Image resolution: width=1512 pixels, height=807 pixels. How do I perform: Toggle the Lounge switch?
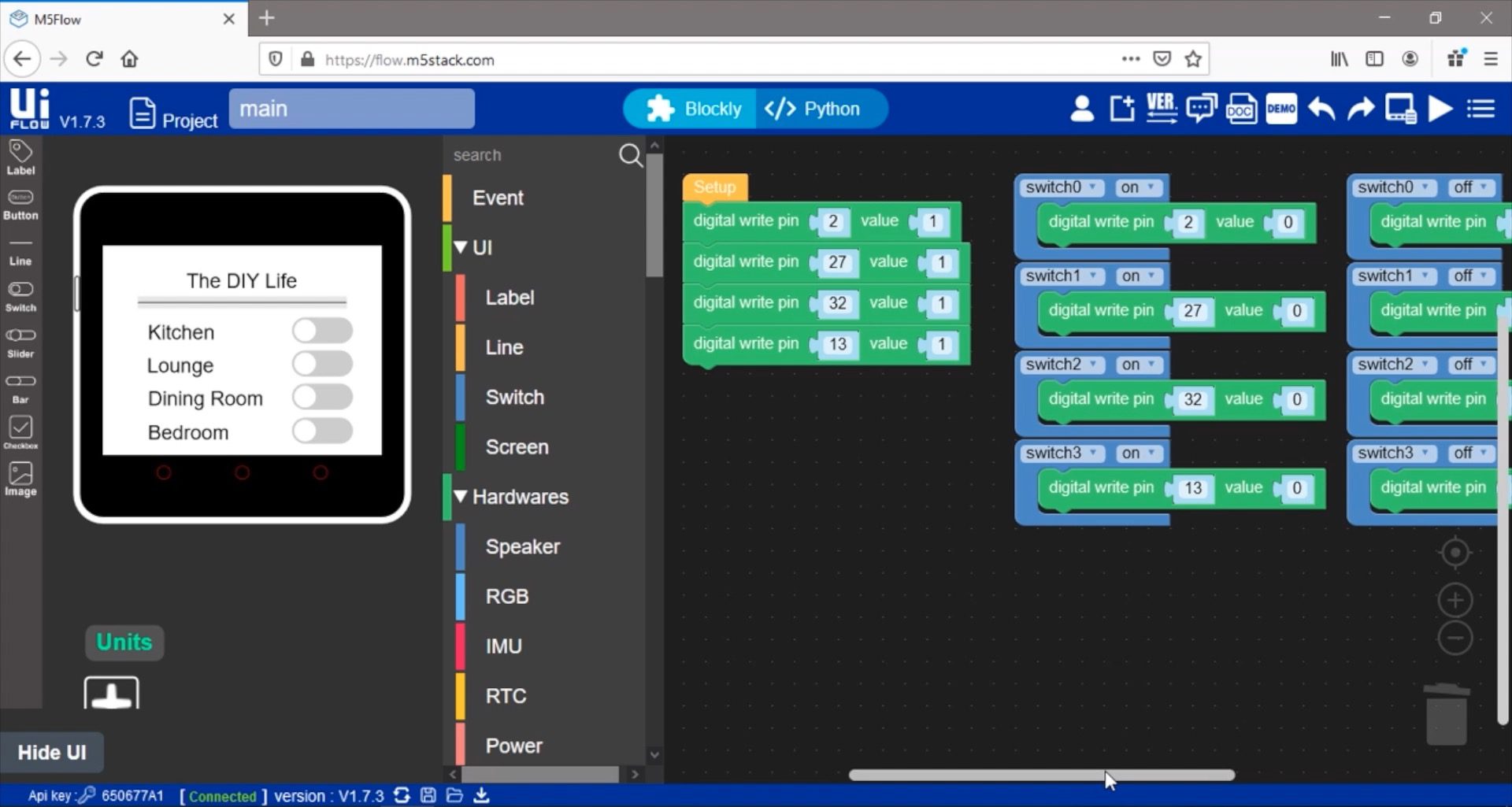[322, 365]
